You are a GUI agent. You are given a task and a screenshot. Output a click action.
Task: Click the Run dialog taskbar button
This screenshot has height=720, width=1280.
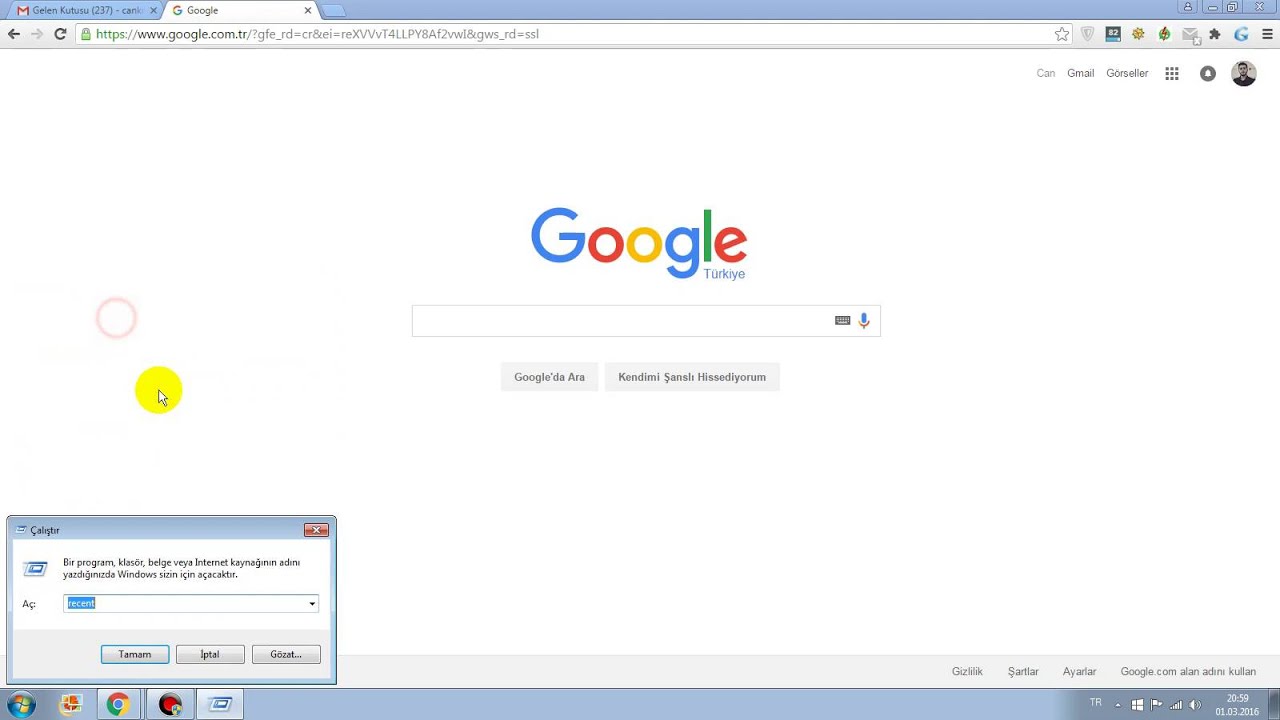(220, 704)
